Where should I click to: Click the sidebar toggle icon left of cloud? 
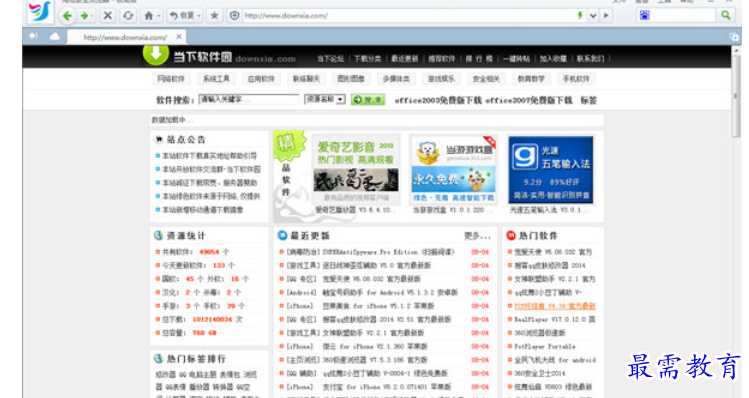tap(33, 36)
